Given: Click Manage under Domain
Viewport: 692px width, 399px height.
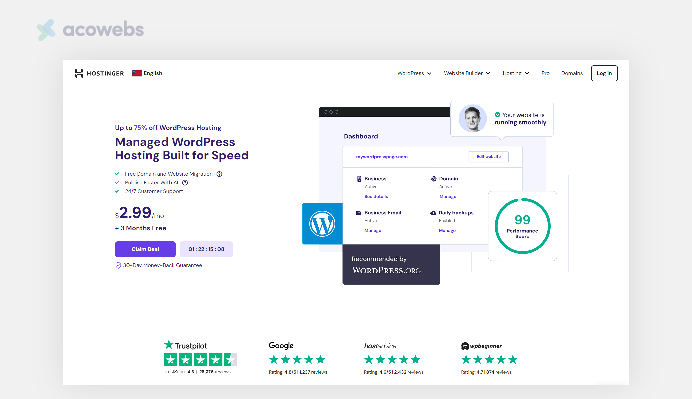Looking at the screenshot, I should click(448, 197).
